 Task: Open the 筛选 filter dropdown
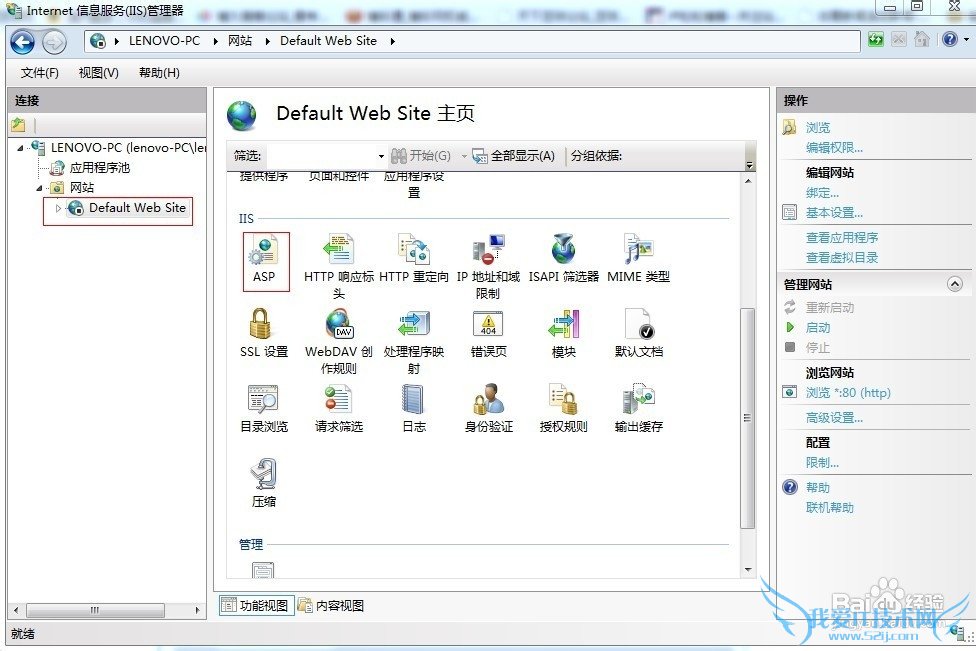(x=381, y=156)
